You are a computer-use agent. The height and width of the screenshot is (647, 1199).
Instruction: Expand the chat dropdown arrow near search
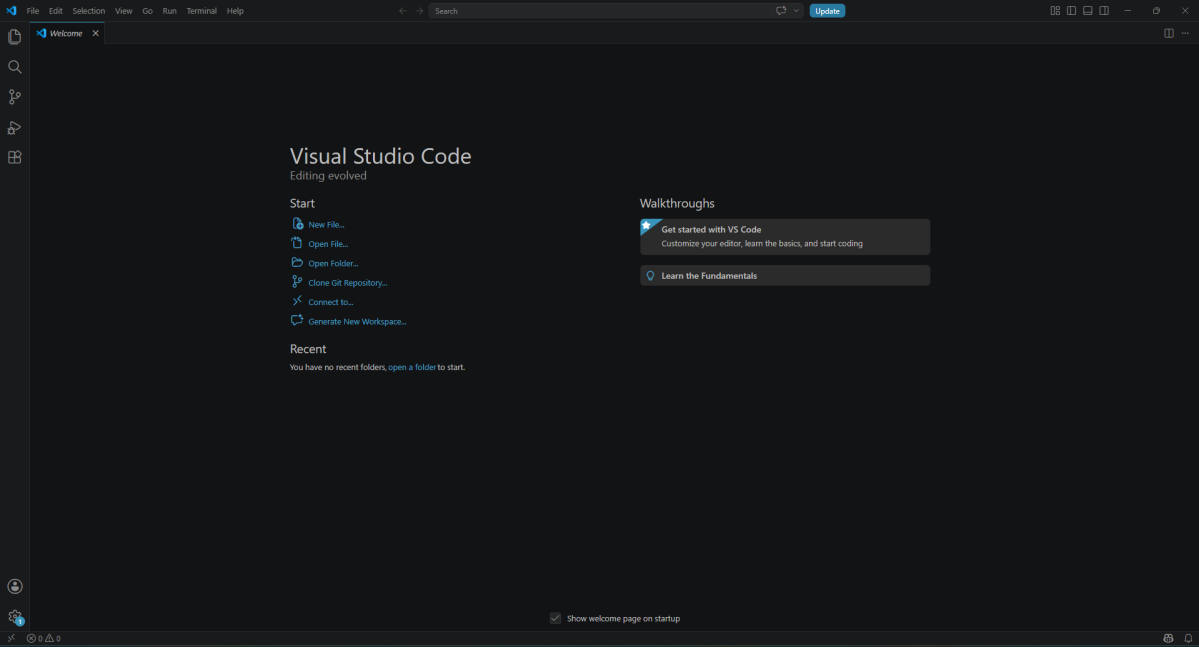tap(796, 11)
